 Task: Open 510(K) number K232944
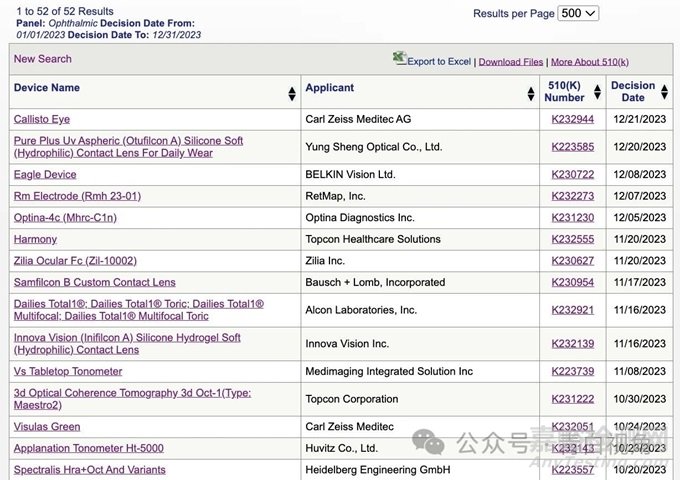click(572, 119)
